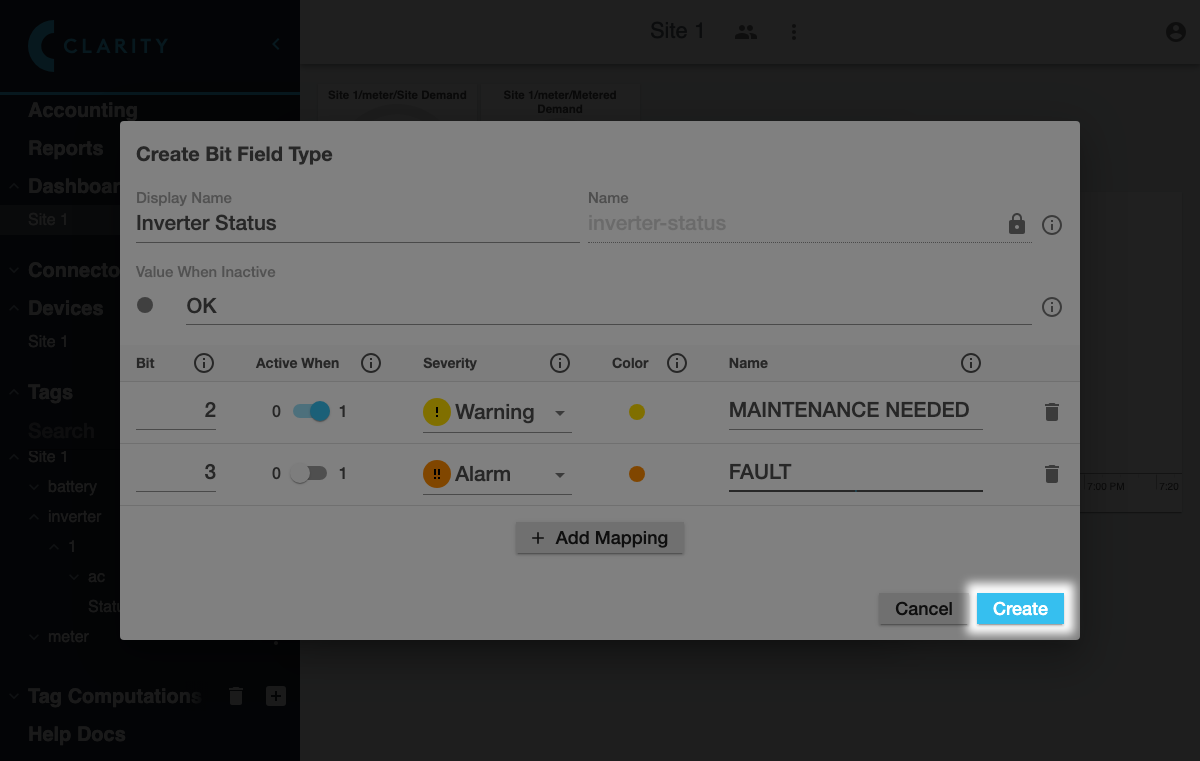1200x761 pixels.
Task: Delete the FAULT mapping row
Action: coord(1051,474)
